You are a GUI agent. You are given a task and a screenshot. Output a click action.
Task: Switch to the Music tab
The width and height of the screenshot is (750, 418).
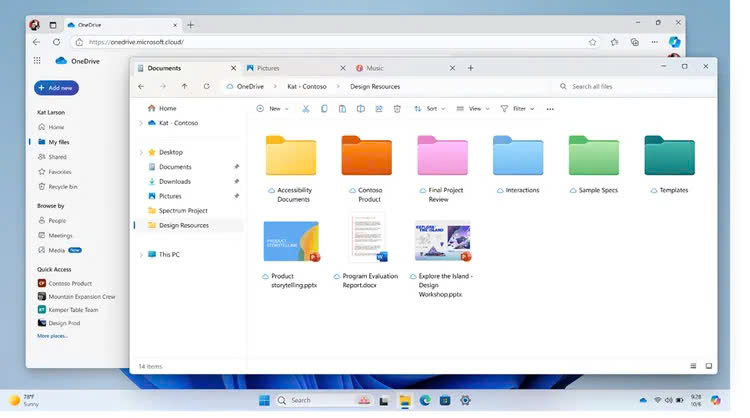375,68
